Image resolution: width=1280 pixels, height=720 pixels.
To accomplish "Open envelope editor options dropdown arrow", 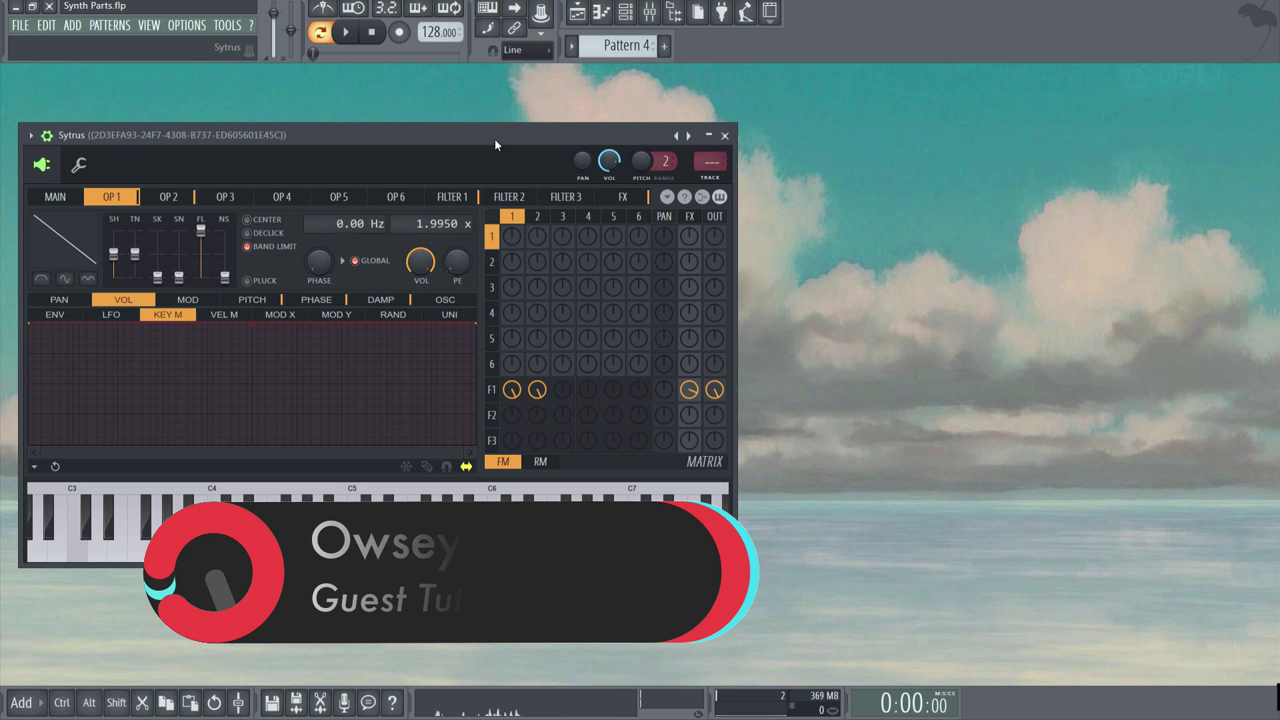I will tap(34, 467).
